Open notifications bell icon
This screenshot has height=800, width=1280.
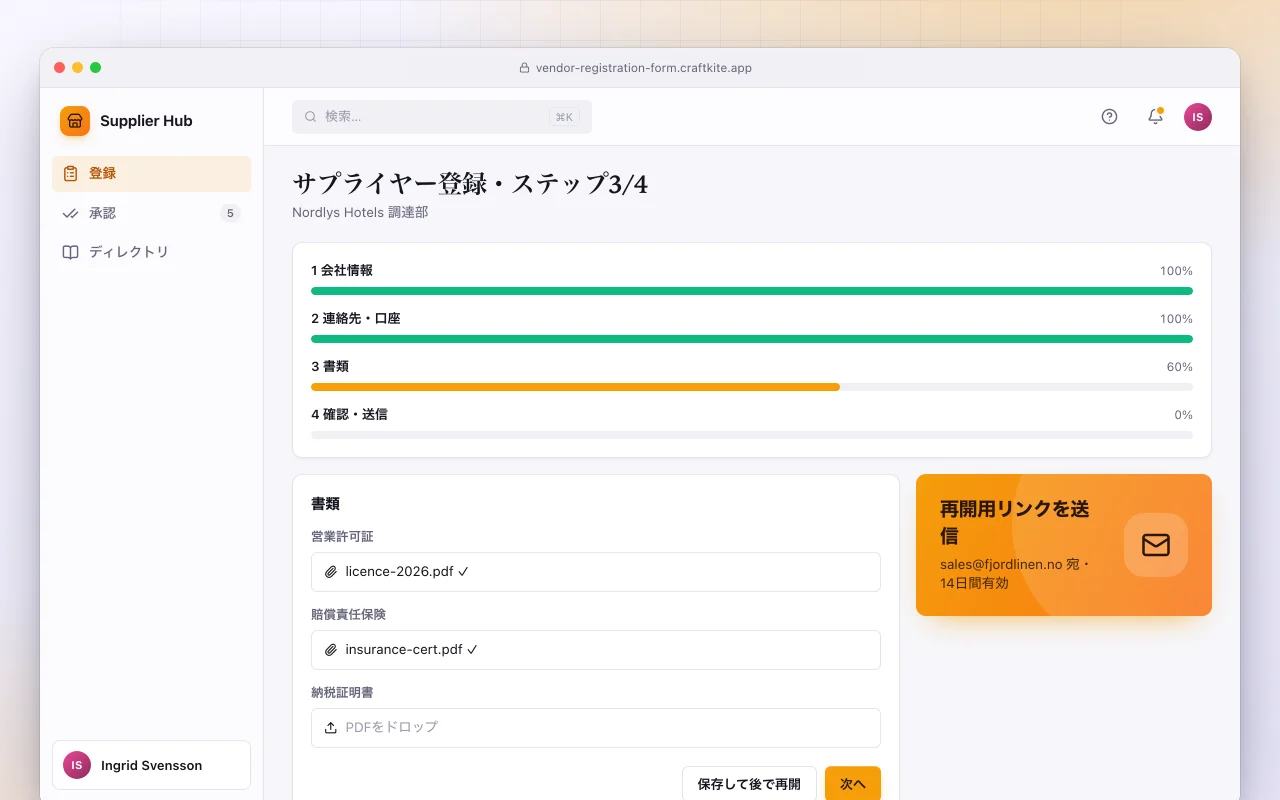(1155, 117)
